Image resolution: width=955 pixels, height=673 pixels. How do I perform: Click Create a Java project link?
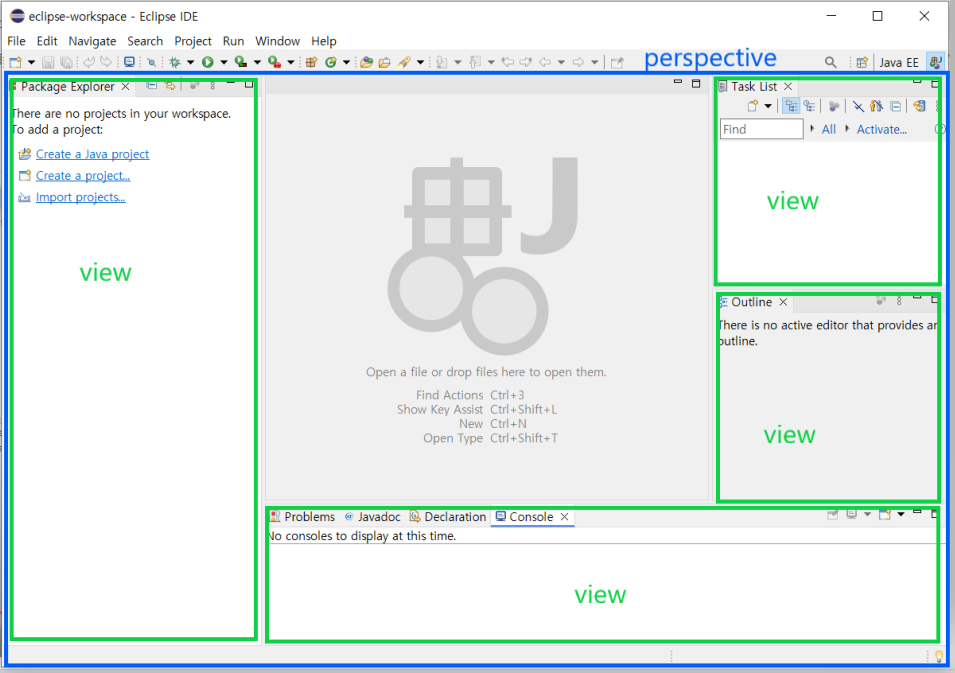(x=92, y=154)
